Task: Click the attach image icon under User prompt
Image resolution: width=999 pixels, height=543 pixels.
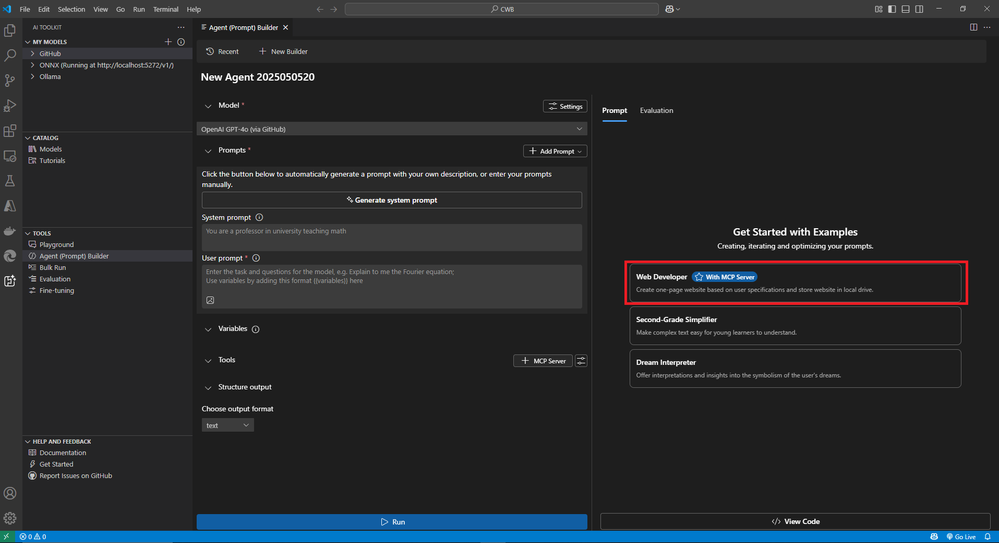Action: (x=210, y=300)
